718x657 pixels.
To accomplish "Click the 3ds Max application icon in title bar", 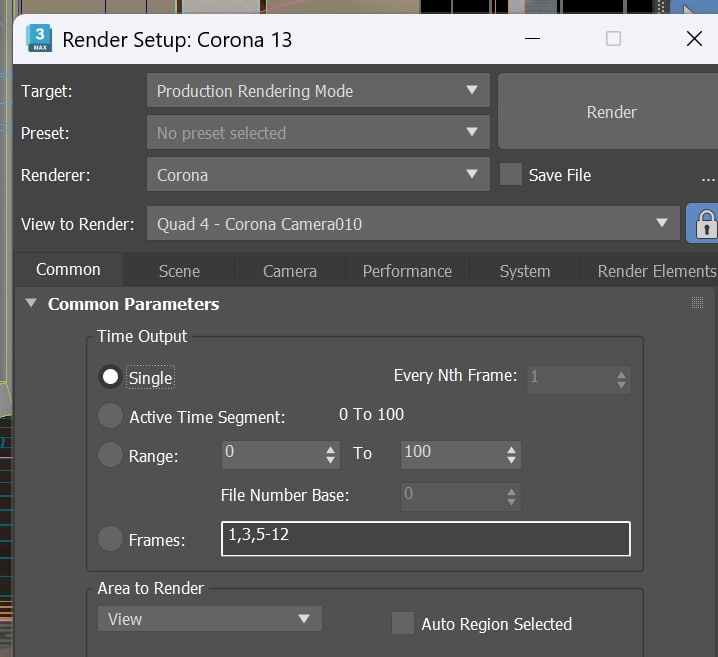I will click(39, 38).
